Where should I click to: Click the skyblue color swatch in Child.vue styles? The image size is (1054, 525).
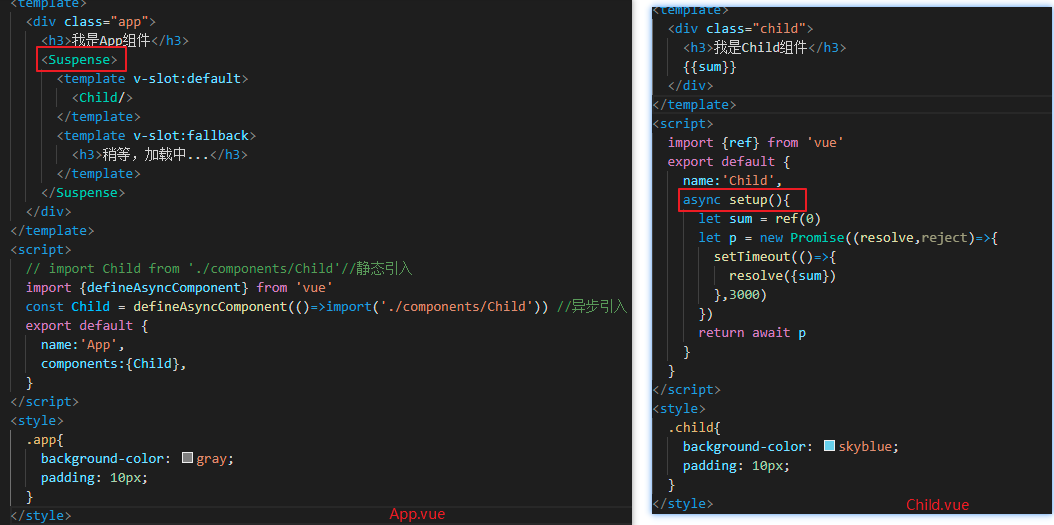point(829,446)
